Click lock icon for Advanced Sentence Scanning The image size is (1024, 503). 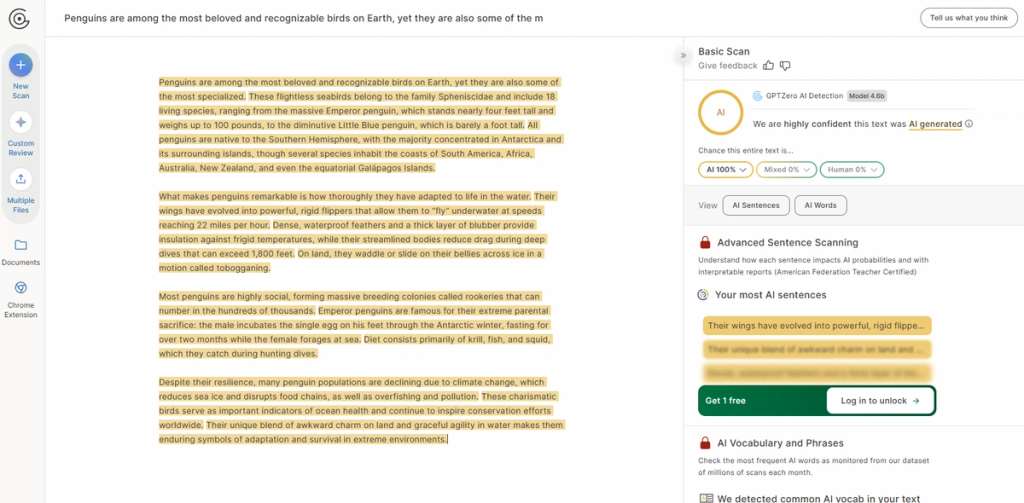point(705,242)
